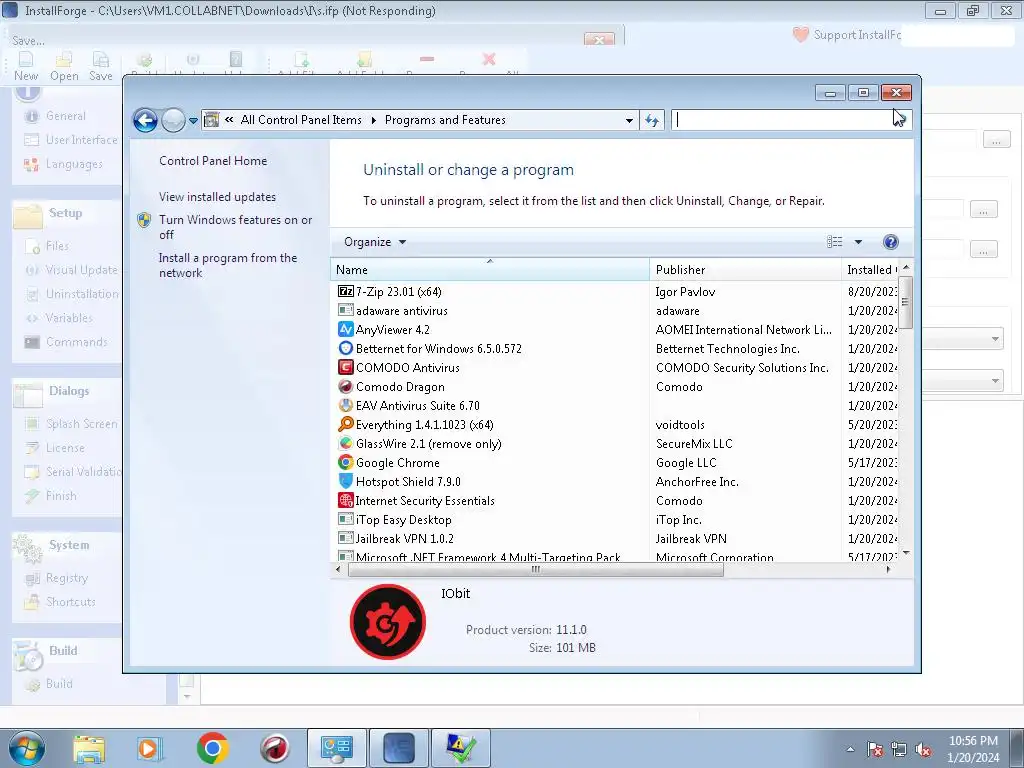This screenshot has width=1024, height=768.
Task: Sort list by Publisher column header
Action: tap(745, 270)
